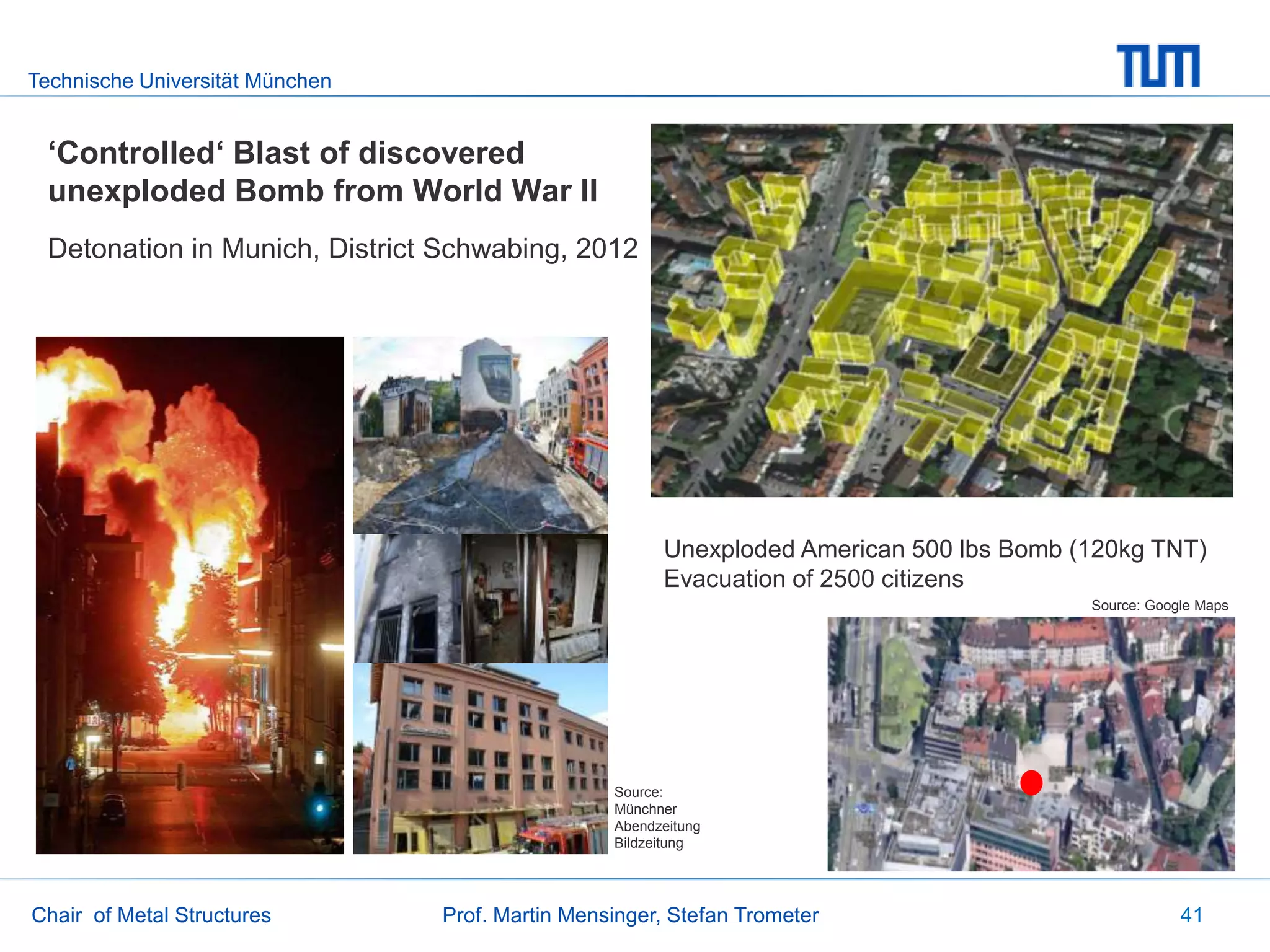Click 'Bildzeitung' source credit
The height and width of the screenshot is (952, 1270).
[648, 843]
